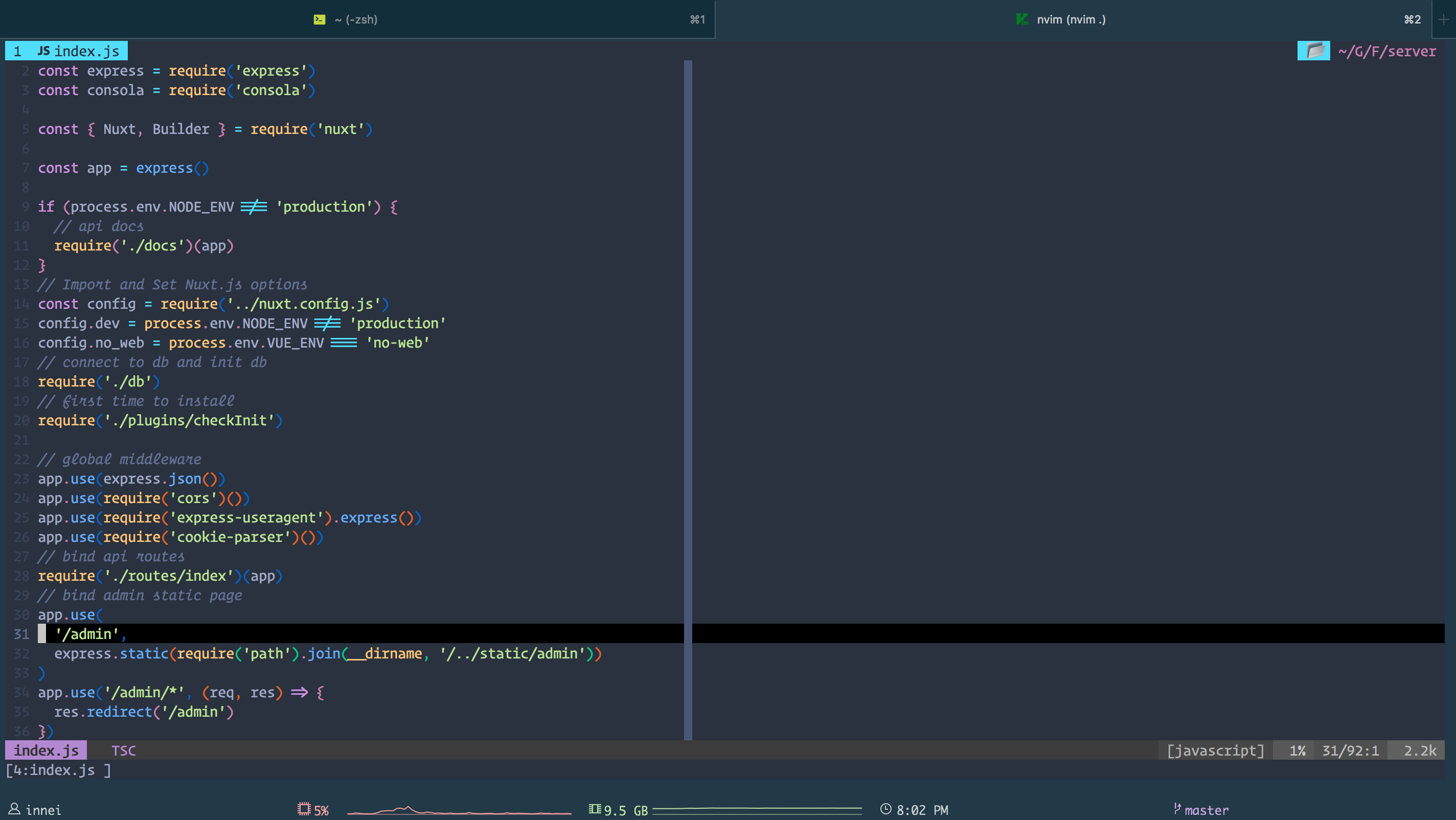The image size is (1456, 820).
Task: Click the CPU chip icon showing 5%
Action: tap(304, 809)
